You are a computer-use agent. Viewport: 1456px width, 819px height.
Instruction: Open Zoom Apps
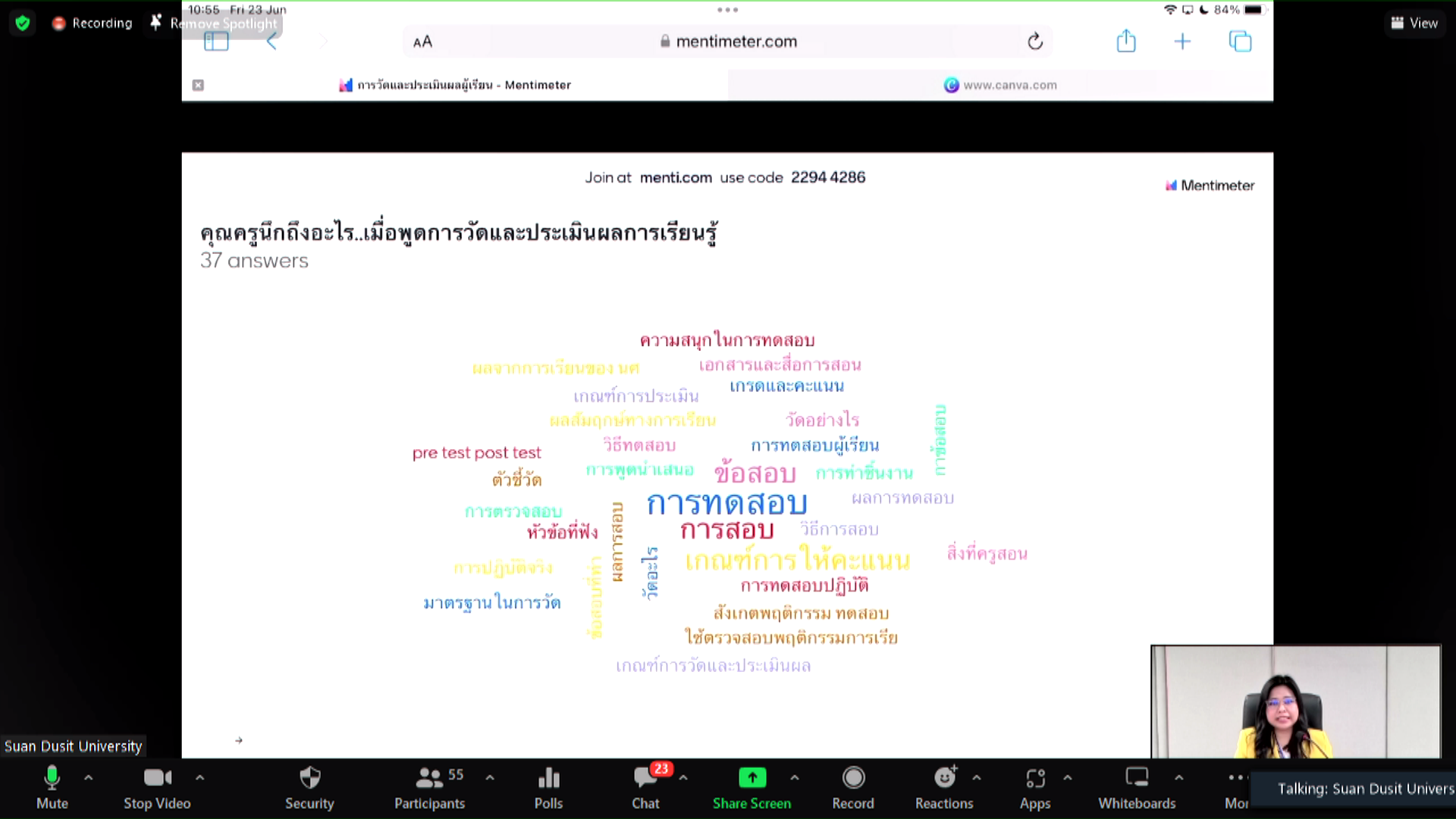pyautogui.click(x=1035, y=787)
